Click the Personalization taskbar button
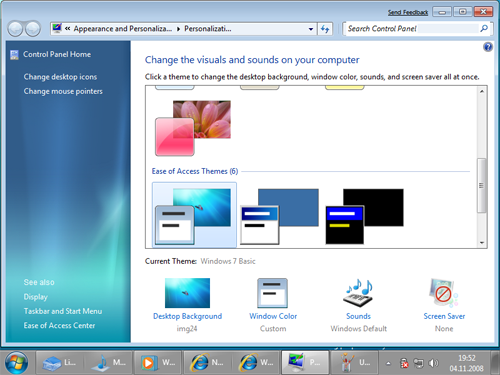Image resolution: width=500 pixels, height=375 pixels. tap(305, 362)
